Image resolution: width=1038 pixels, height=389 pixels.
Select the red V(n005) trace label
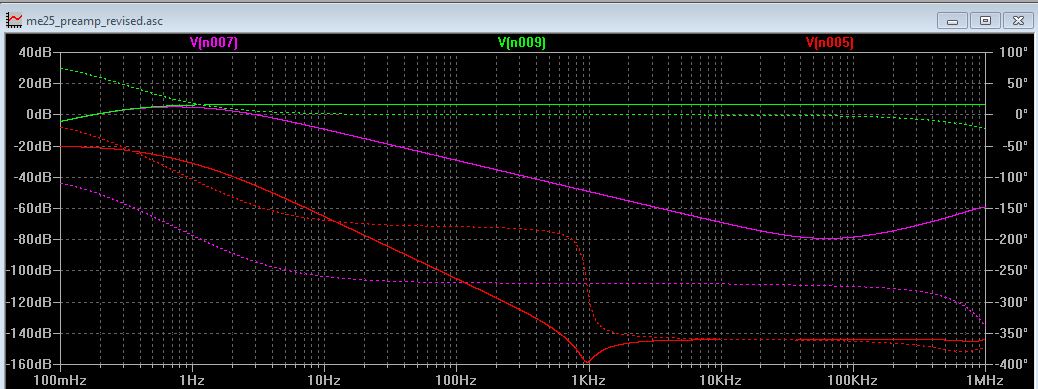829,43
